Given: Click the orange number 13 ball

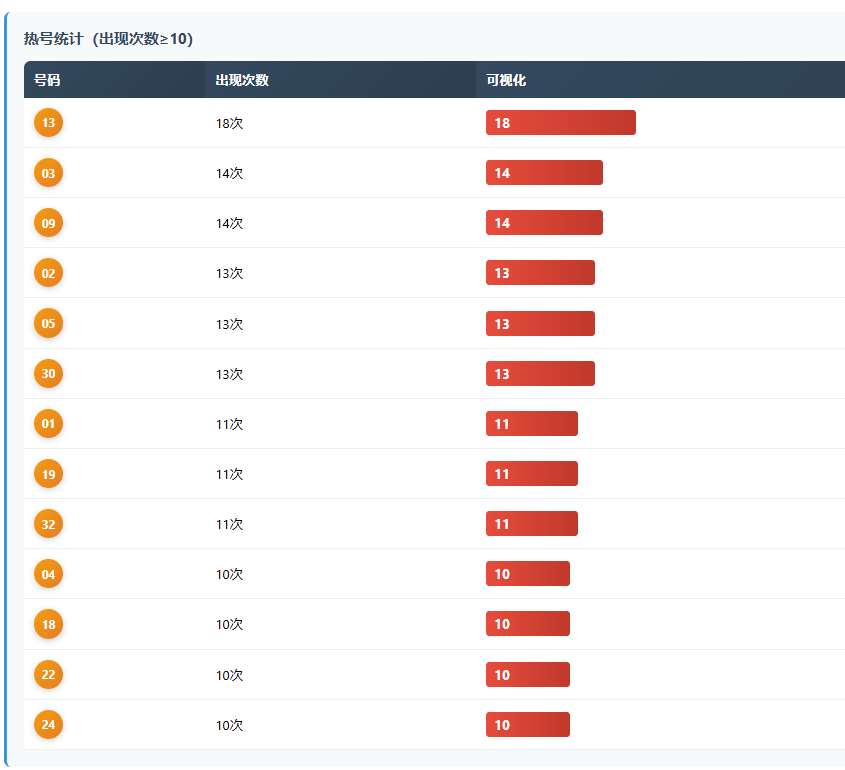Looking at the screenshot, I should 48,123.
